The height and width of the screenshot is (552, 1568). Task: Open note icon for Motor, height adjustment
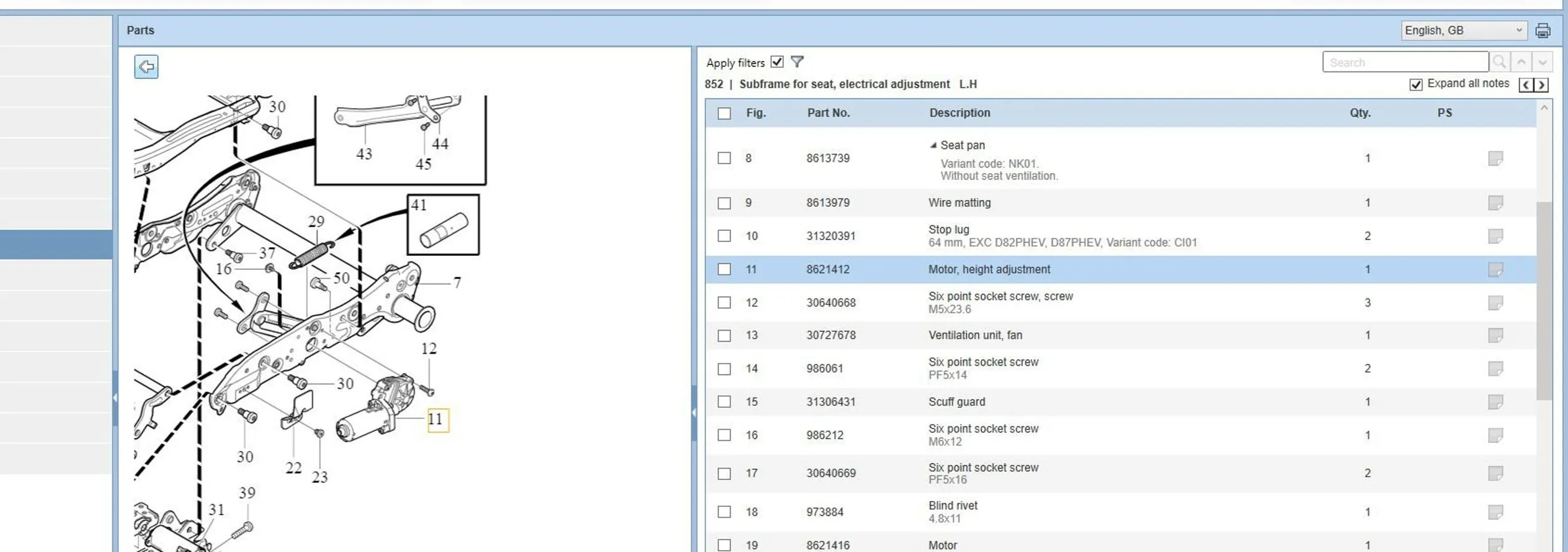click(1495, 270)
